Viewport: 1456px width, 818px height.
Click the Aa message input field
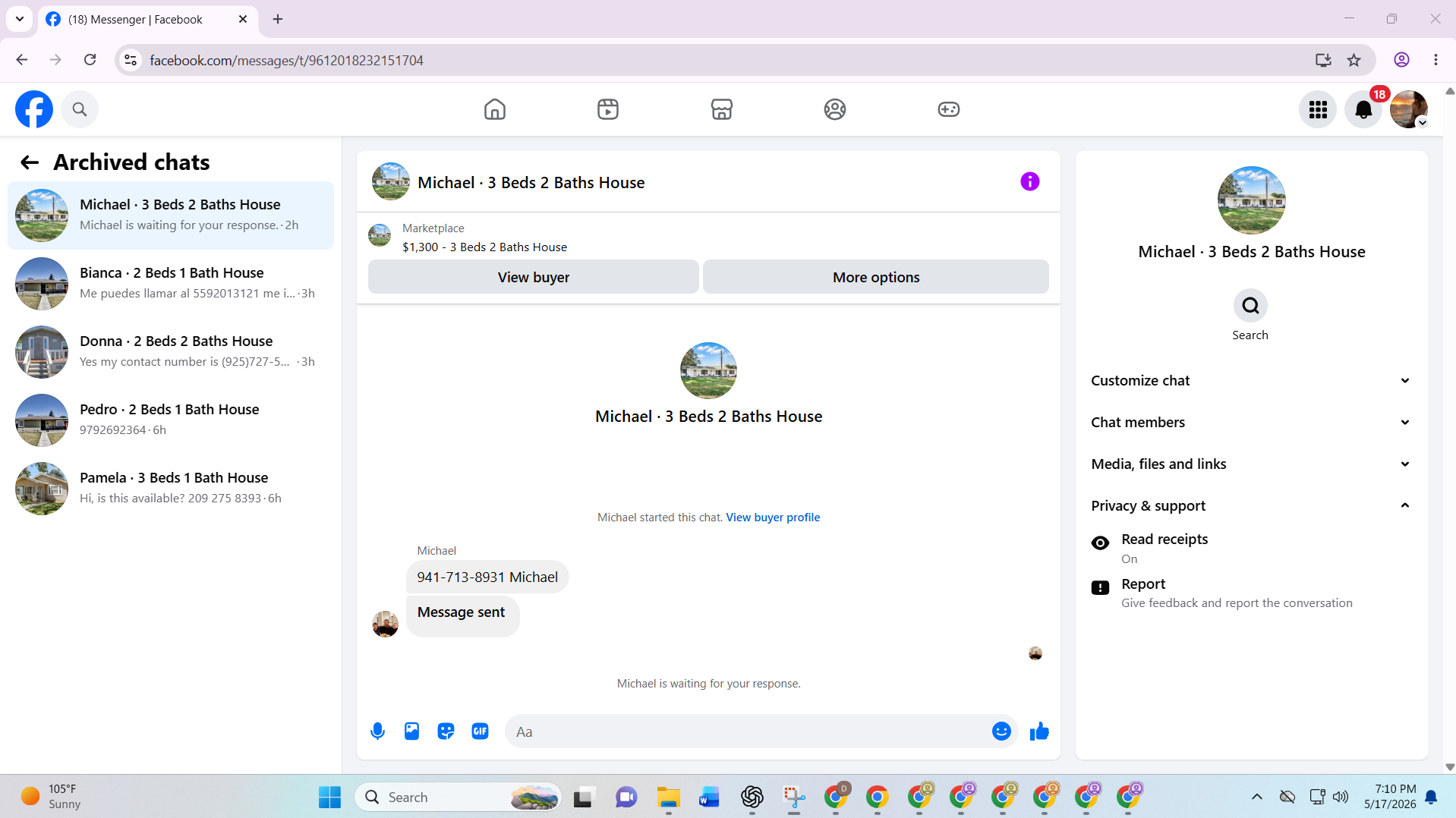pyautogui.click(x=748, y=731)
